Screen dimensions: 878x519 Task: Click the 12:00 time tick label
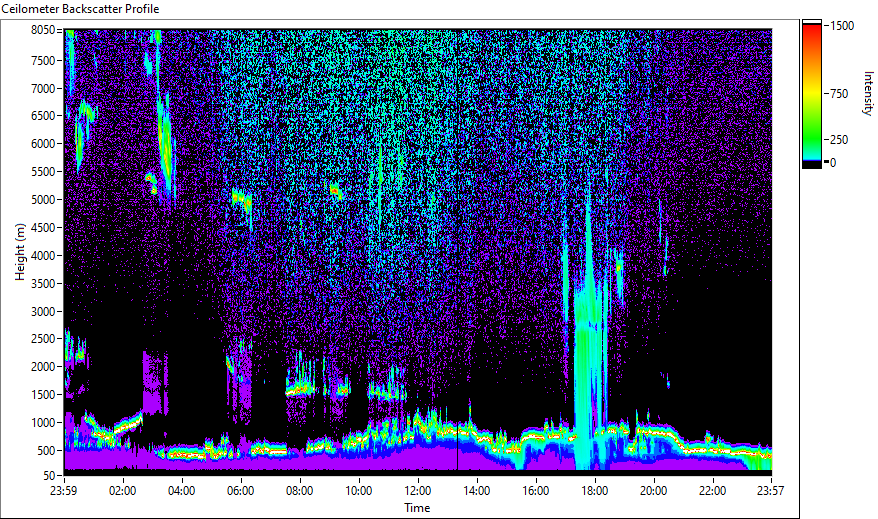pyautogui.click(x=418, y=491)
